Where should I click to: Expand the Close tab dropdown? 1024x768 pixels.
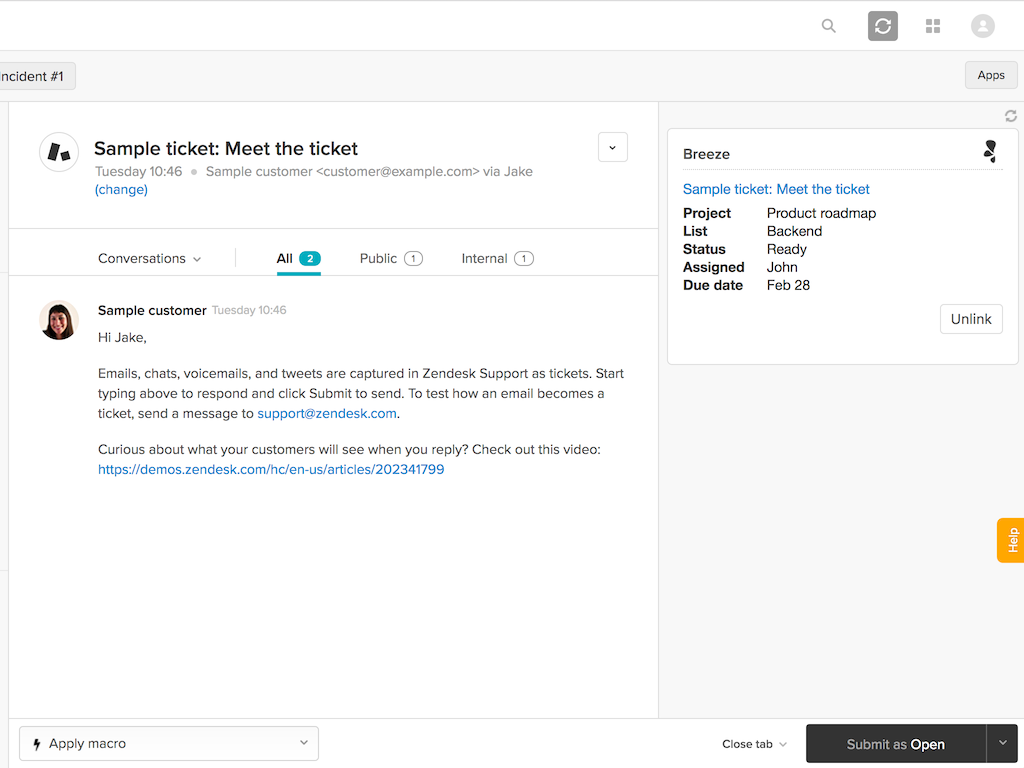click(x=753, y=744)
